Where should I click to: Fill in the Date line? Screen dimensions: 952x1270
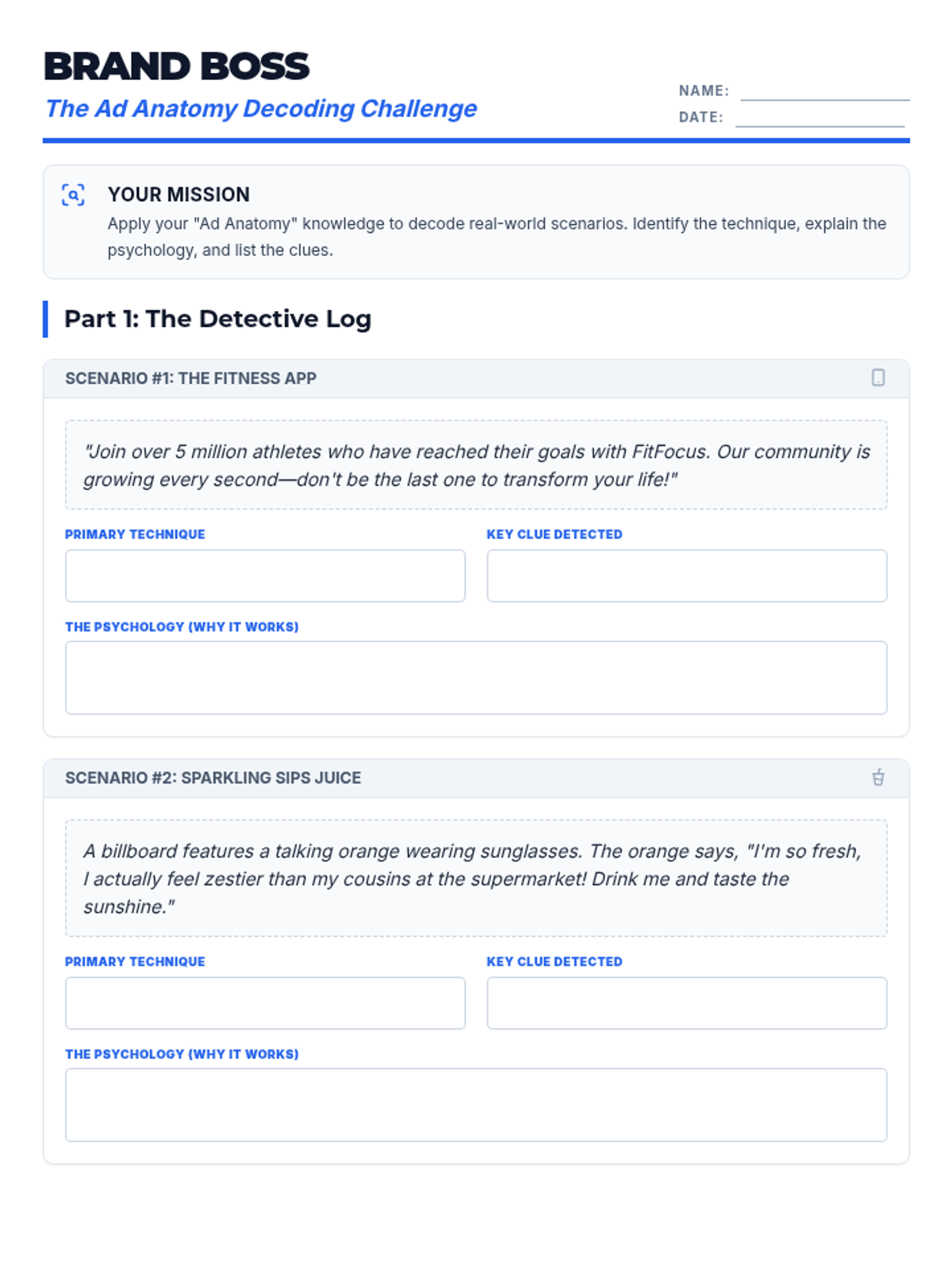click(820, 117)
